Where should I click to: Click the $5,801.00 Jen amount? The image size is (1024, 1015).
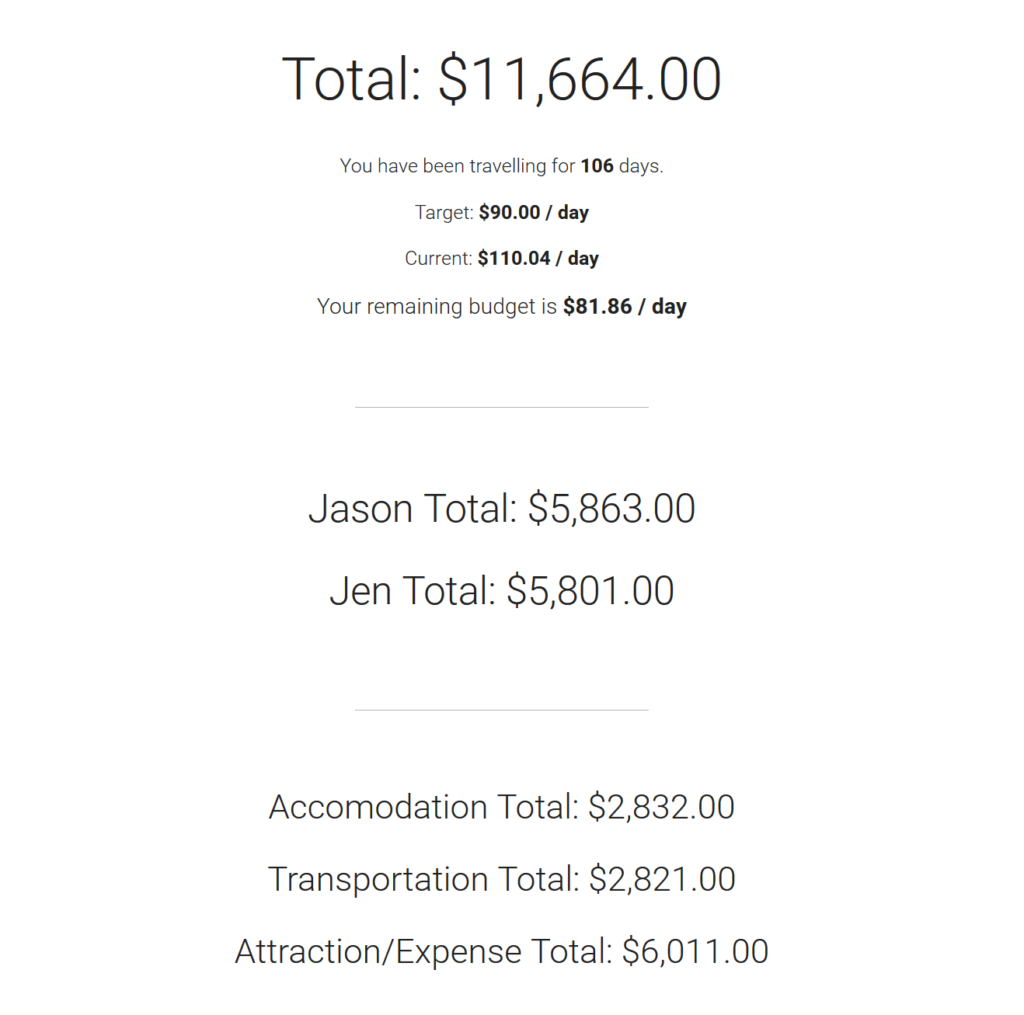click(x=590, y=591)
